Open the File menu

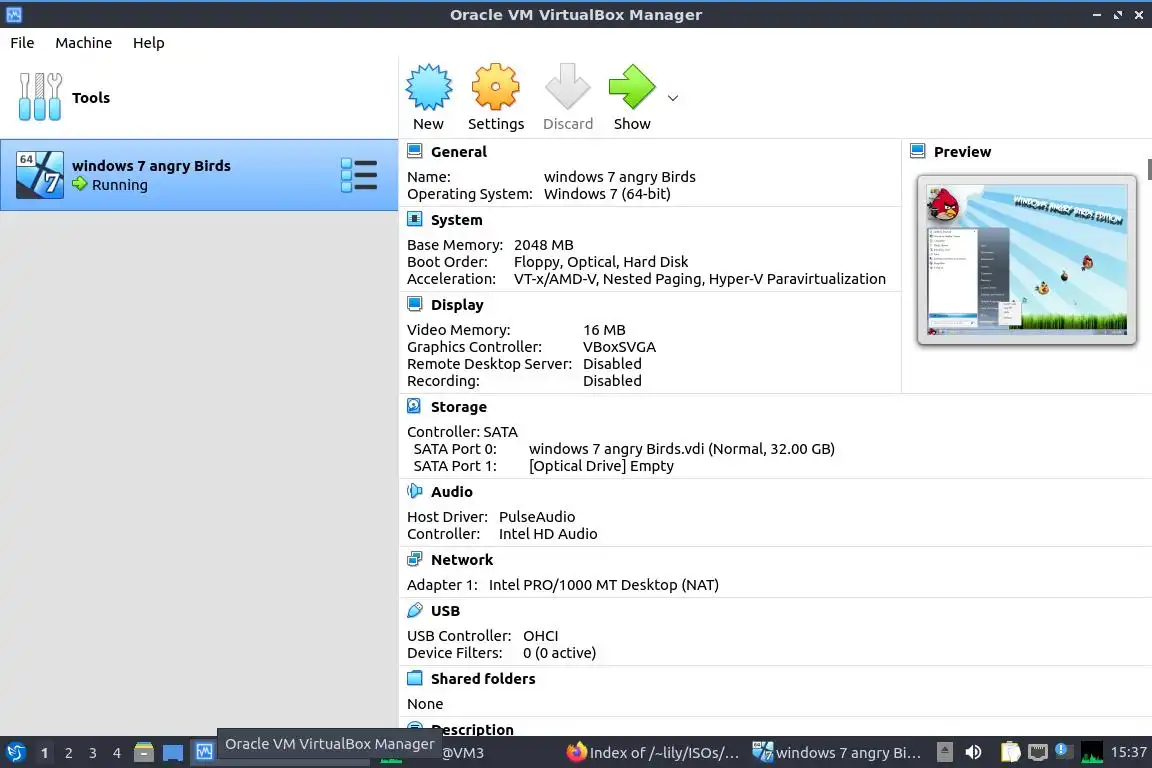click(22, 43)
